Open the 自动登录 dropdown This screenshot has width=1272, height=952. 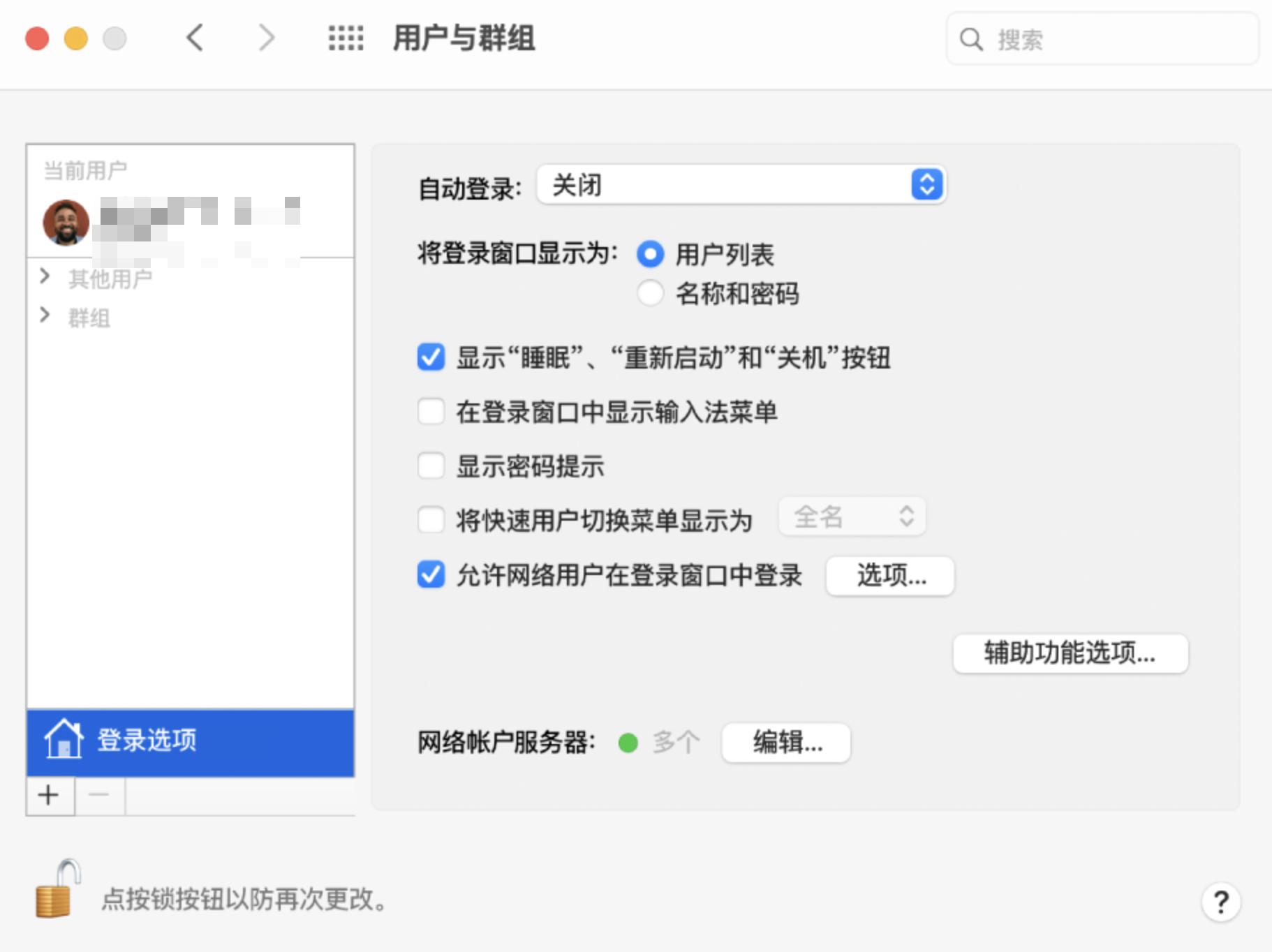pos(741,185)
